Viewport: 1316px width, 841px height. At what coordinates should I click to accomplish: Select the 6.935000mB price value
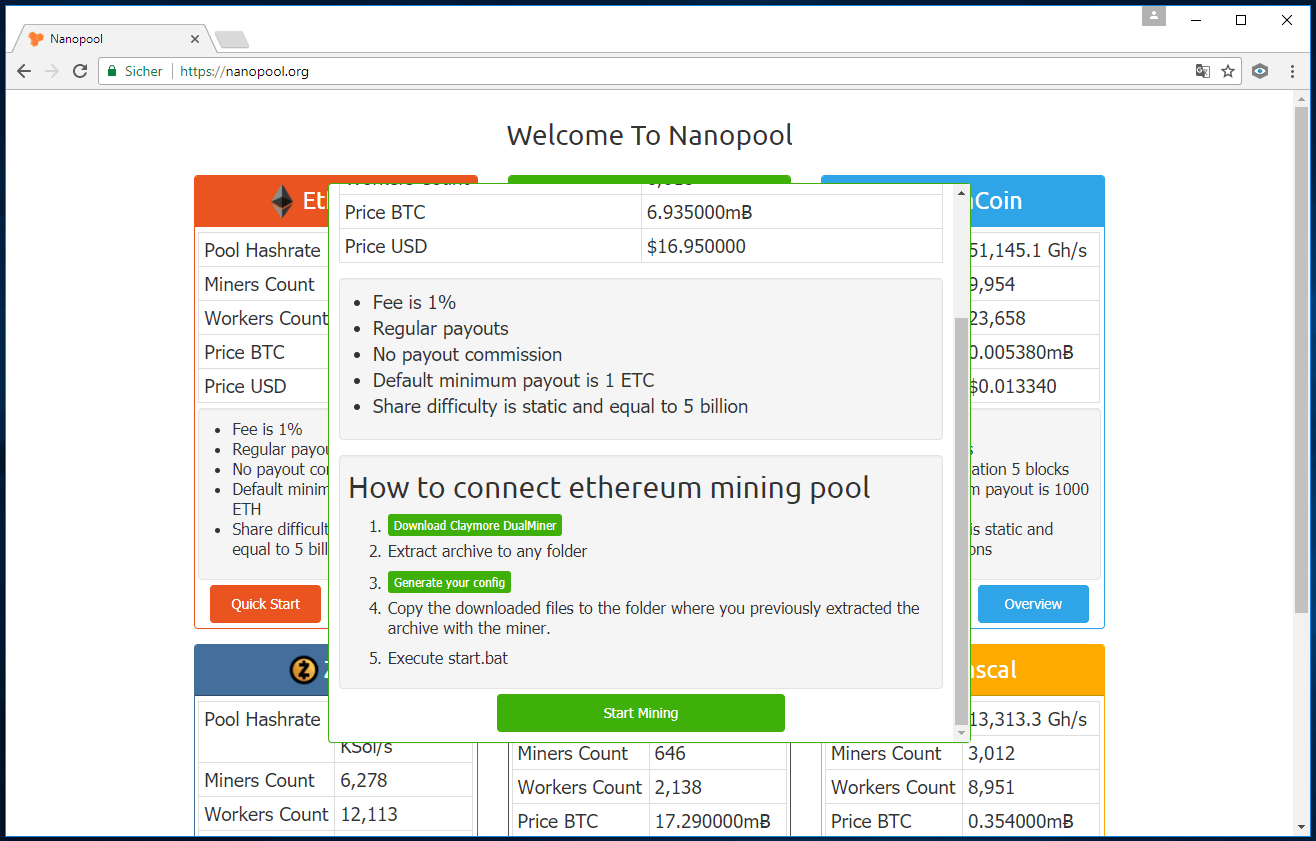tap(699, 212)
